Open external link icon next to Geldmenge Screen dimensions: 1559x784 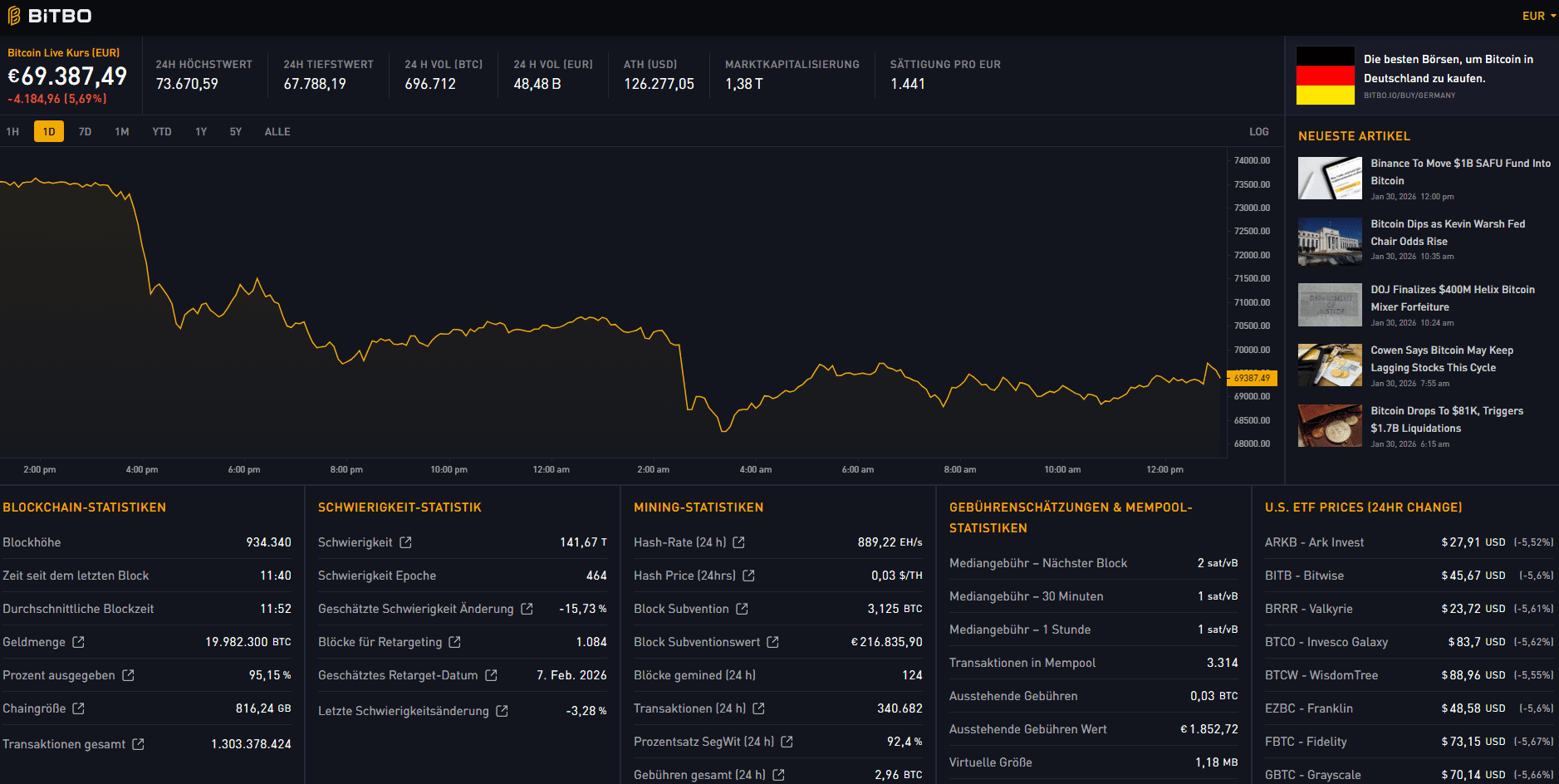coord(78,642)
